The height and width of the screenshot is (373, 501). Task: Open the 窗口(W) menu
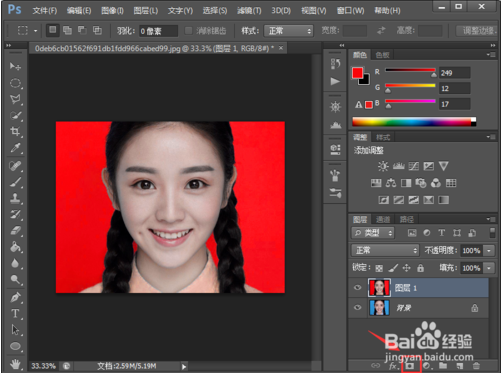pos(350,11)
